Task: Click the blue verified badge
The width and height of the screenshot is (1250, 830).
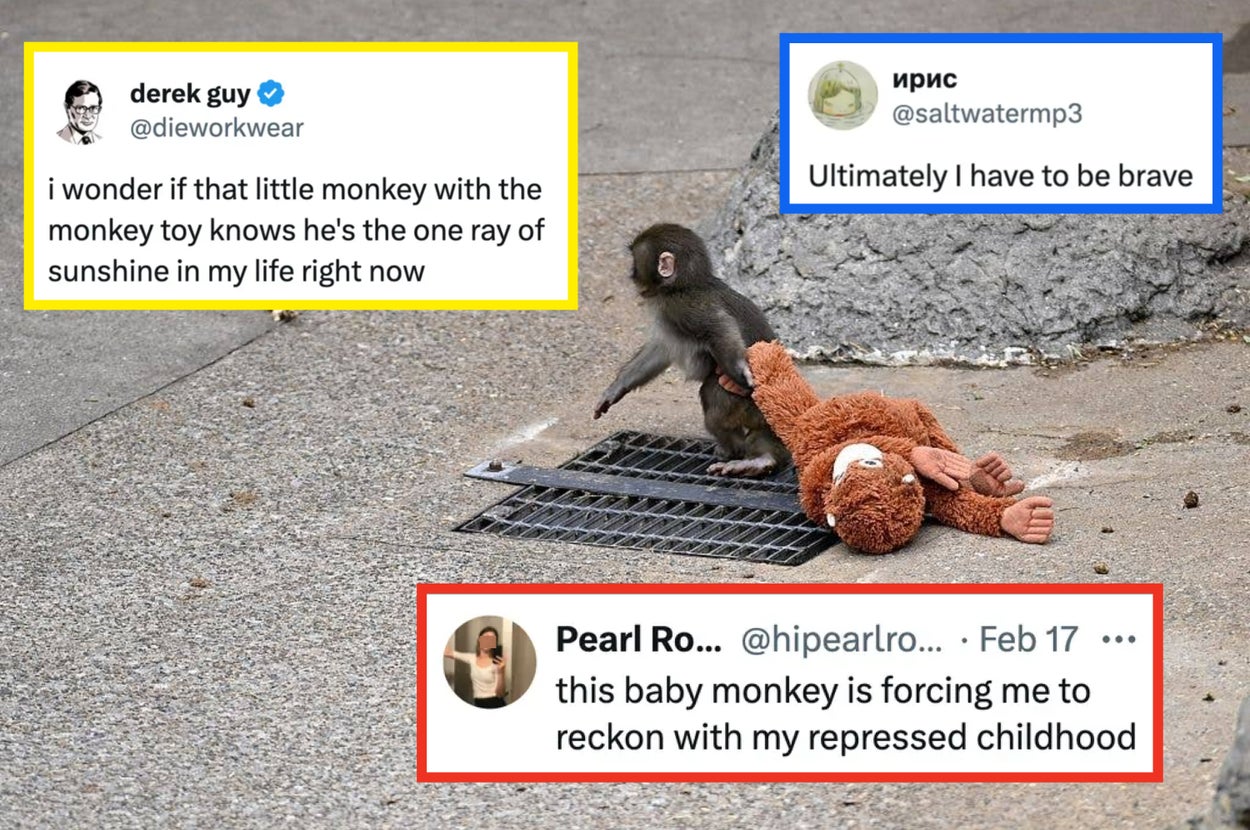Action: pyautogui.click(x=271, y=95)
